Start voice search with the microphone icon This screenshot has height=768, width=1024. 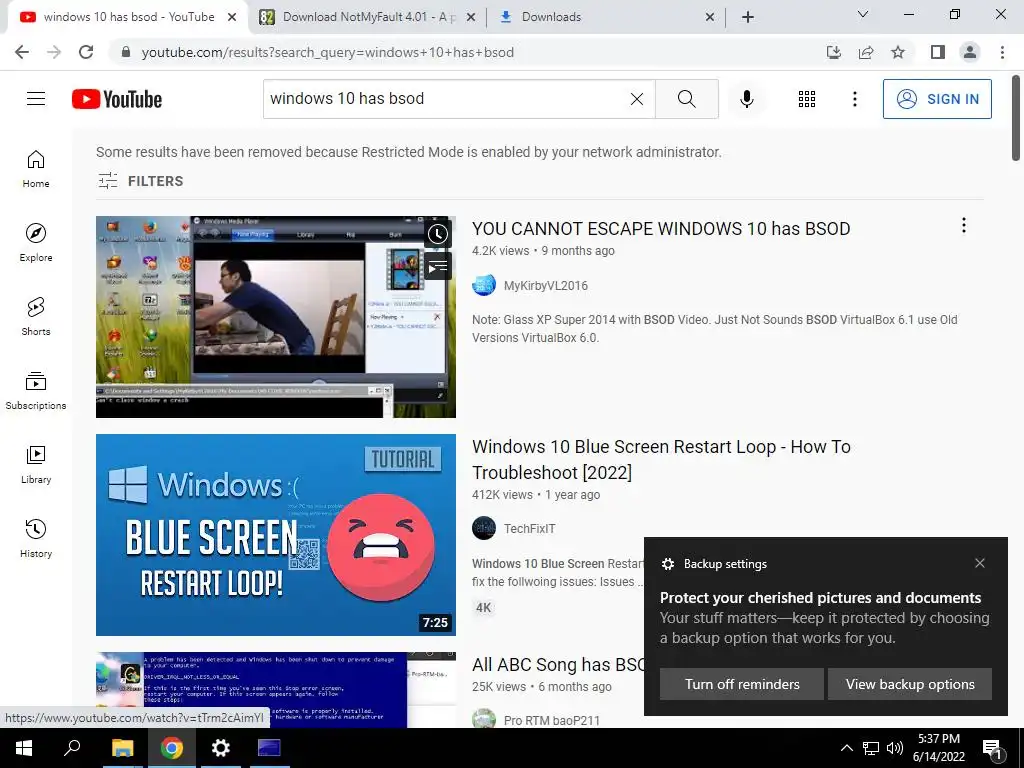747,99
